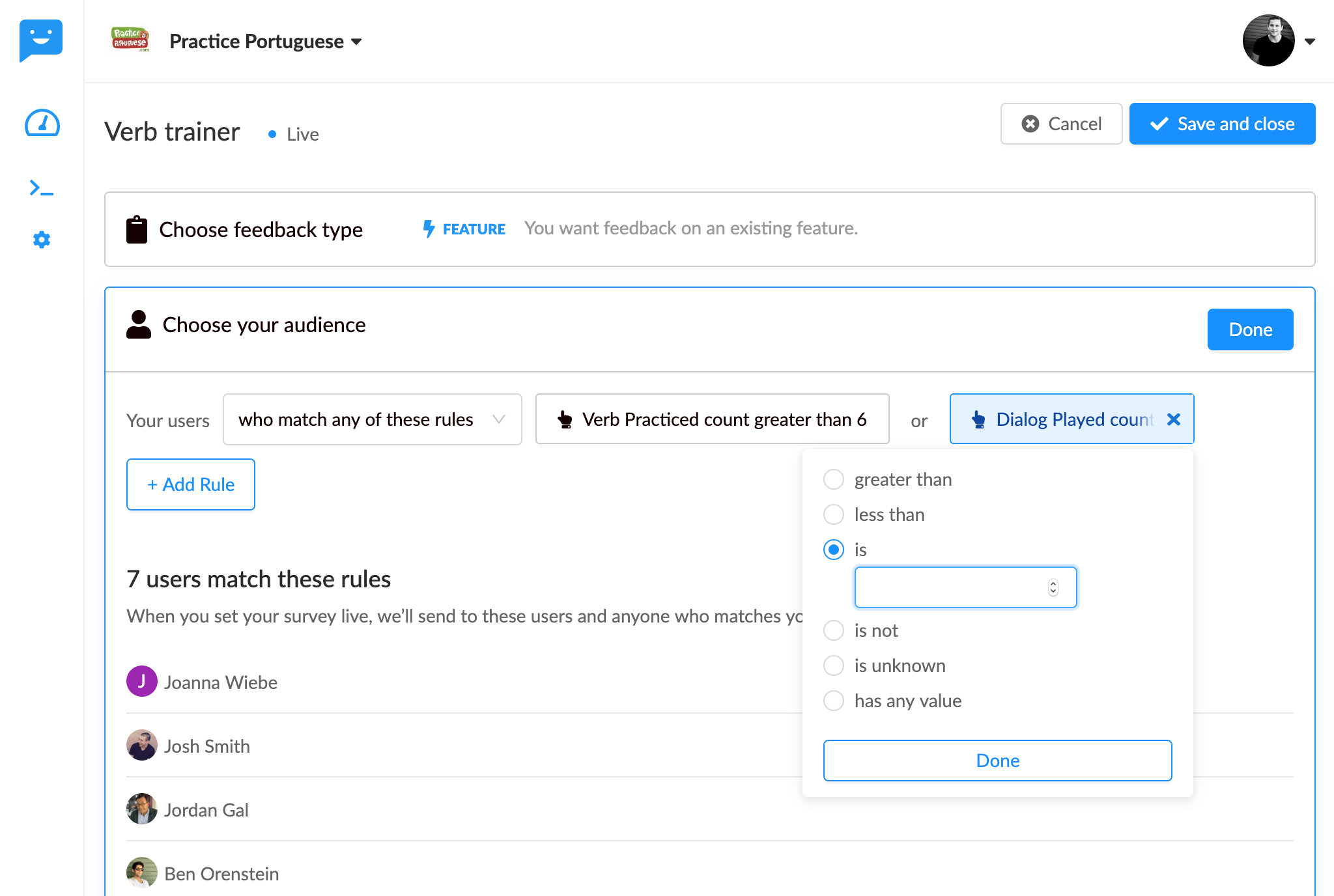
Task: Open the terminal prompt sidebar icon
Action: (42, 188)
